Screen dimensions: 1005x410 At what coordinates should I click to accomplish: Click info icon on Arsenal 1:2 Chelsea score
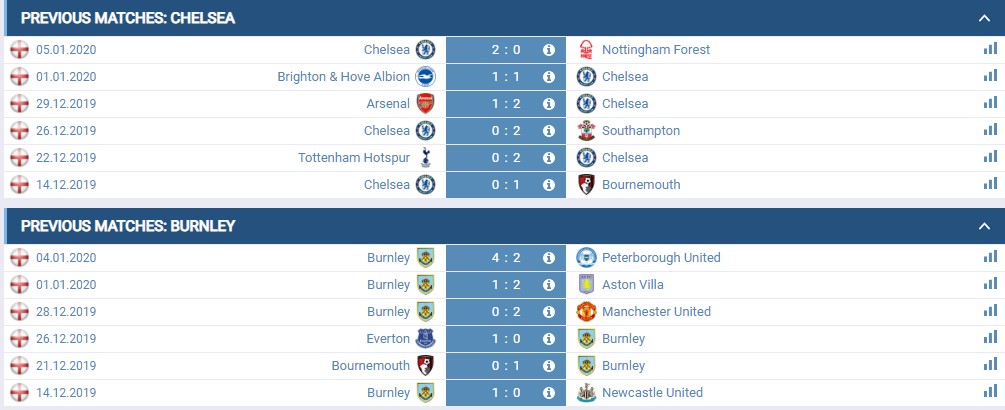549,104
